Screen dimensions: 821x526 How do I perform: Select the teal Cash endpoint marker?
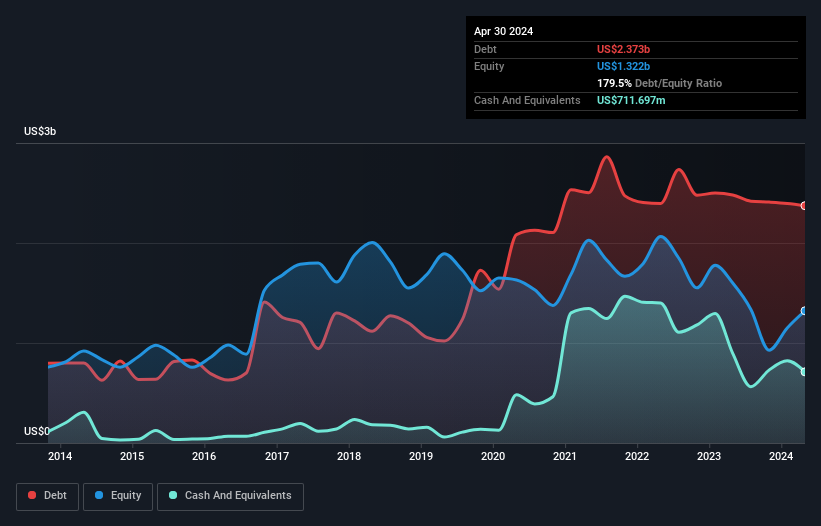[x=804, y=372]
